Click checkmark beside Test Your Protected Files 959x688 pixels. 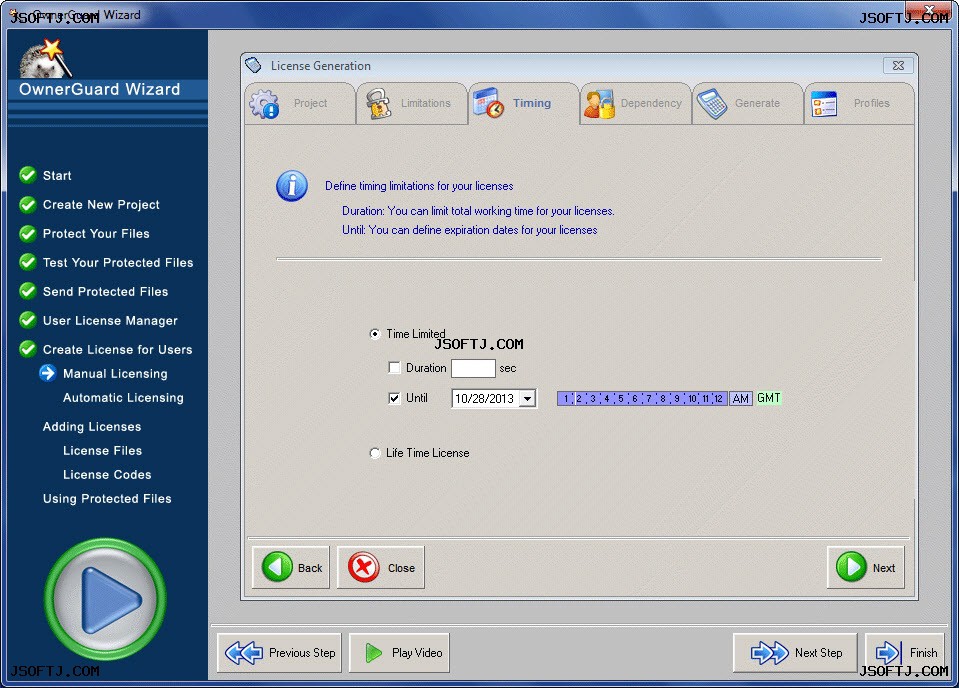(x=28, y=262)
